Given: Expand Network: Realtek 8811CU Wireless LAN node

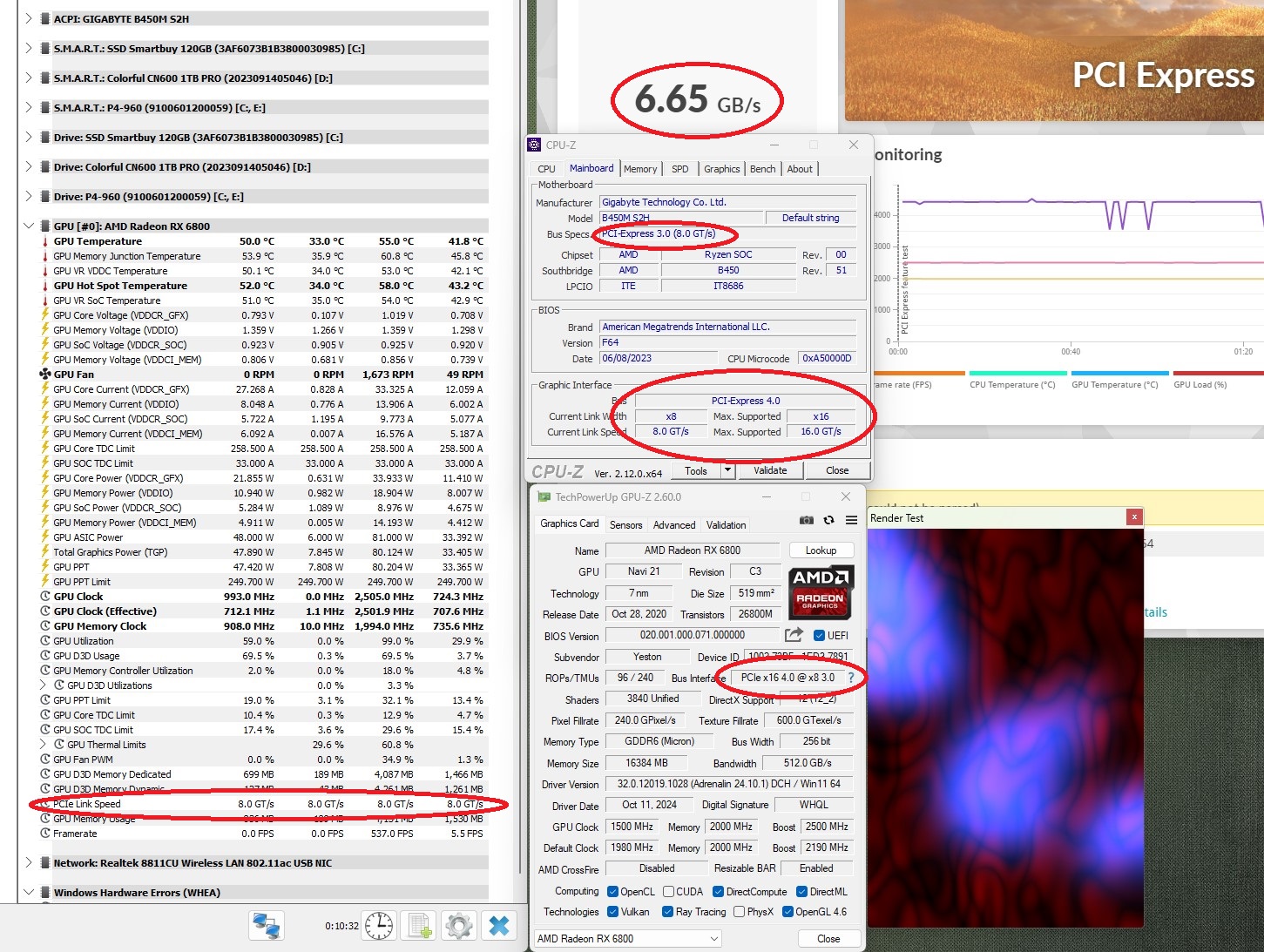Looking at the screenshot, I should coord(29,862).
